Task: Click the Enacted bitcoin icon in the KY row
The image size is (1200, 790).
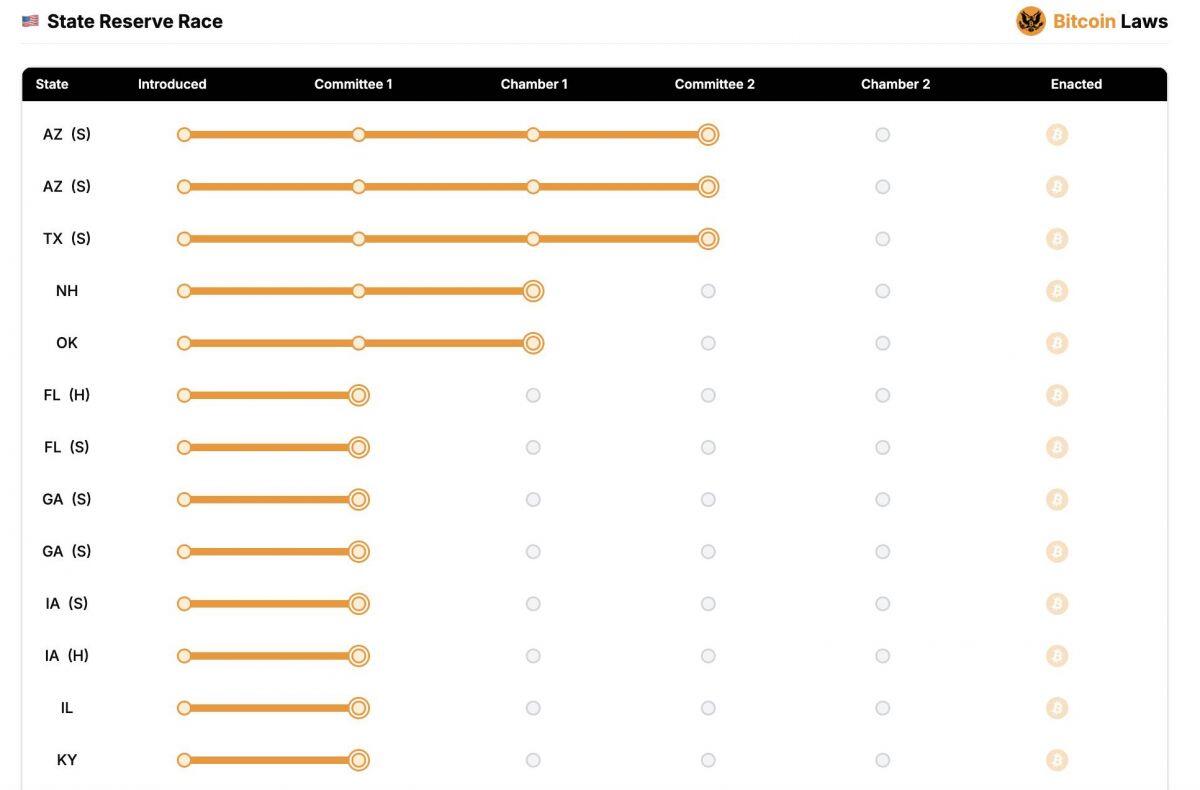Action: [1057, 760]
